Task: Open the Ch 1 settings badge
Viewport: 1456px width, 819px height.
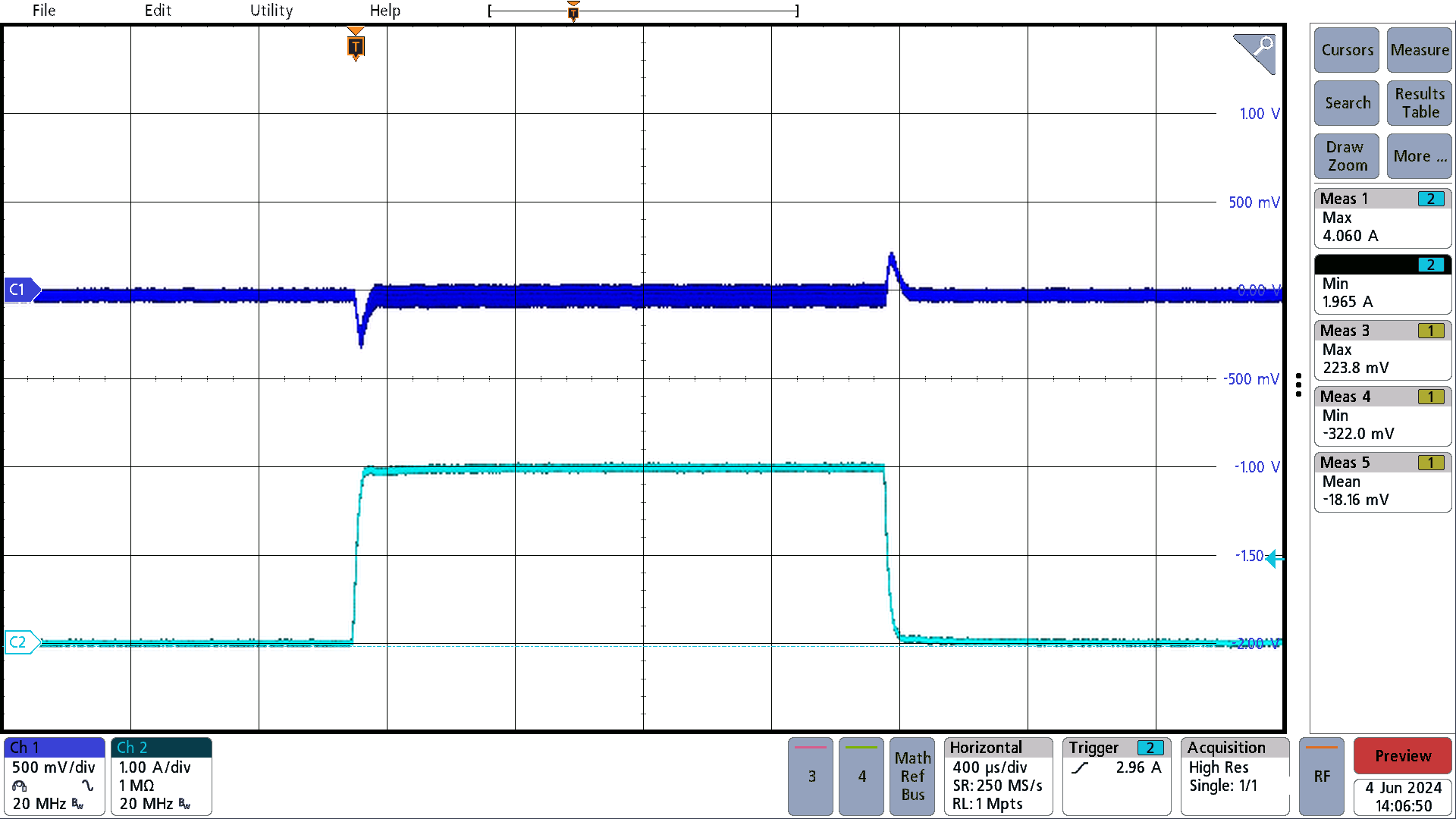Action: pos(55,776)
